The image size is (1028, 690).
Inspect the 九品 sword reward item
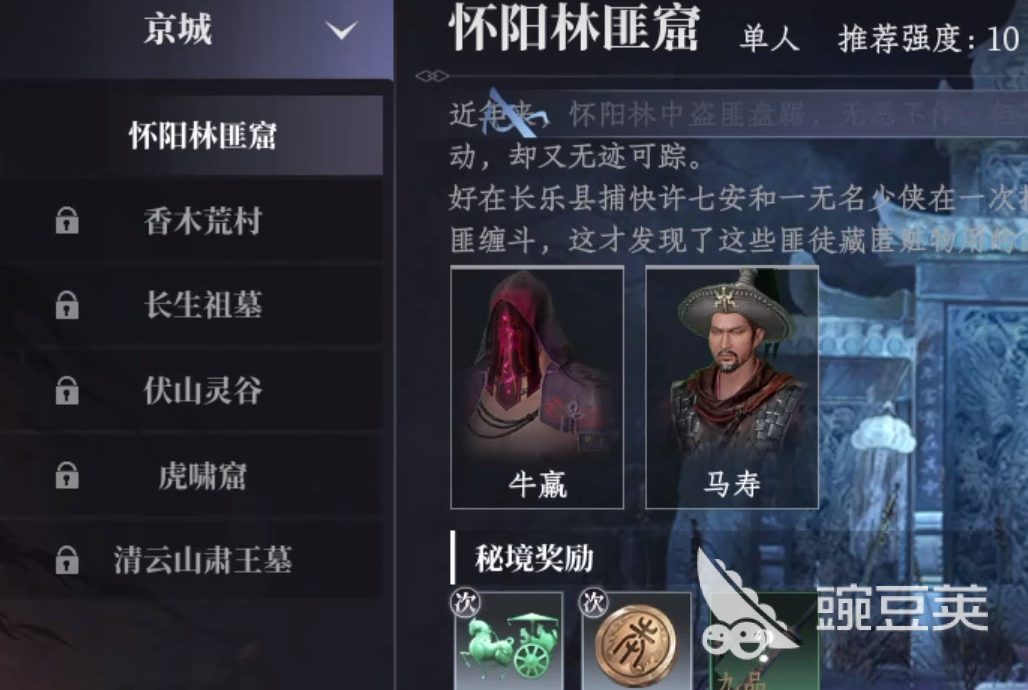tap(764, 641)
